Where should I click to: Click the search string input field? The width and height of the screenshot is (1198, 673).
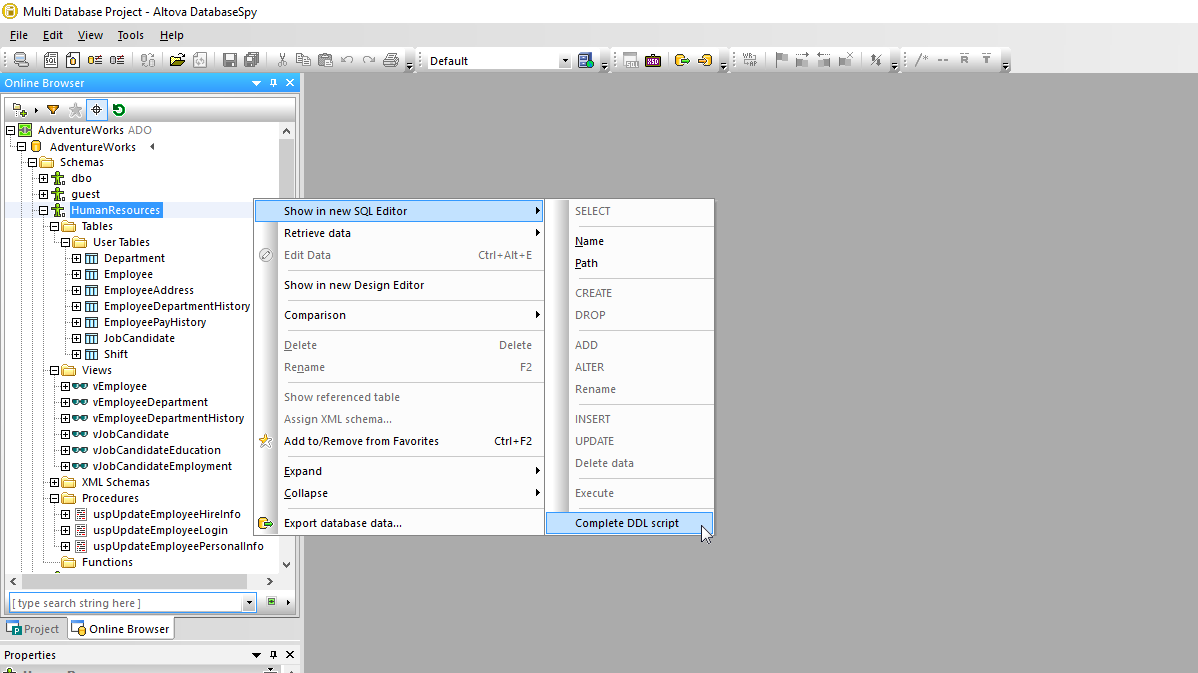[x=125, y=603]
